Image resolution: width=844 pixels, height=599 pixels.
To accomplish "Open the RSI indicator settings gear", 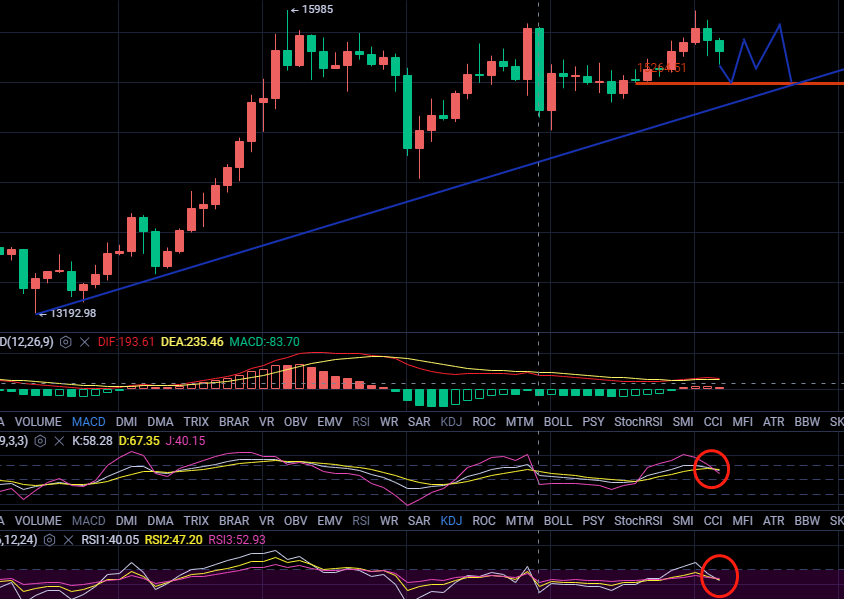I will pyautogui.click(x=50, y=540).
